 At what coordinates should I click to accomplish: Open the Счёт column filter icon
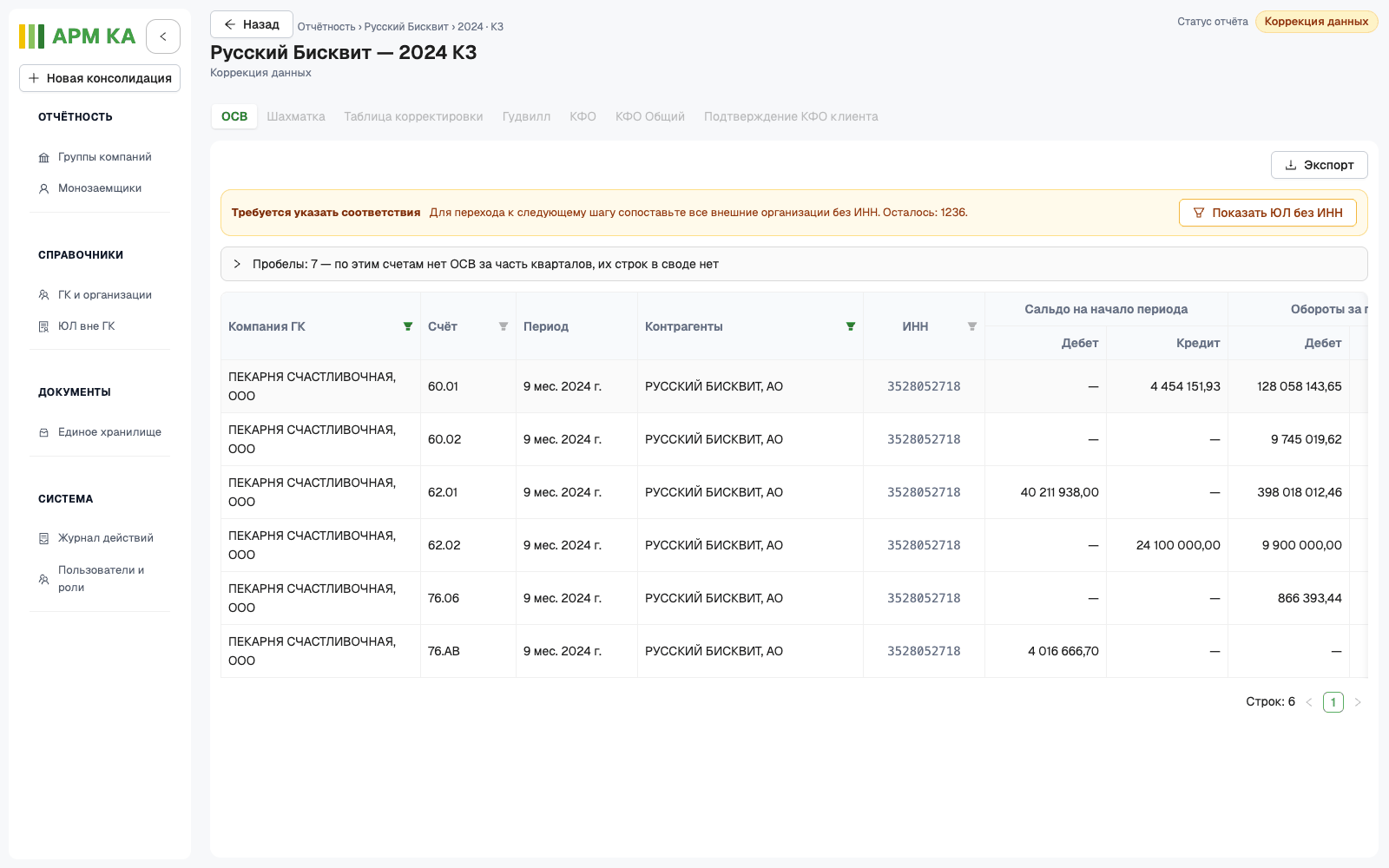pos(504,326)
